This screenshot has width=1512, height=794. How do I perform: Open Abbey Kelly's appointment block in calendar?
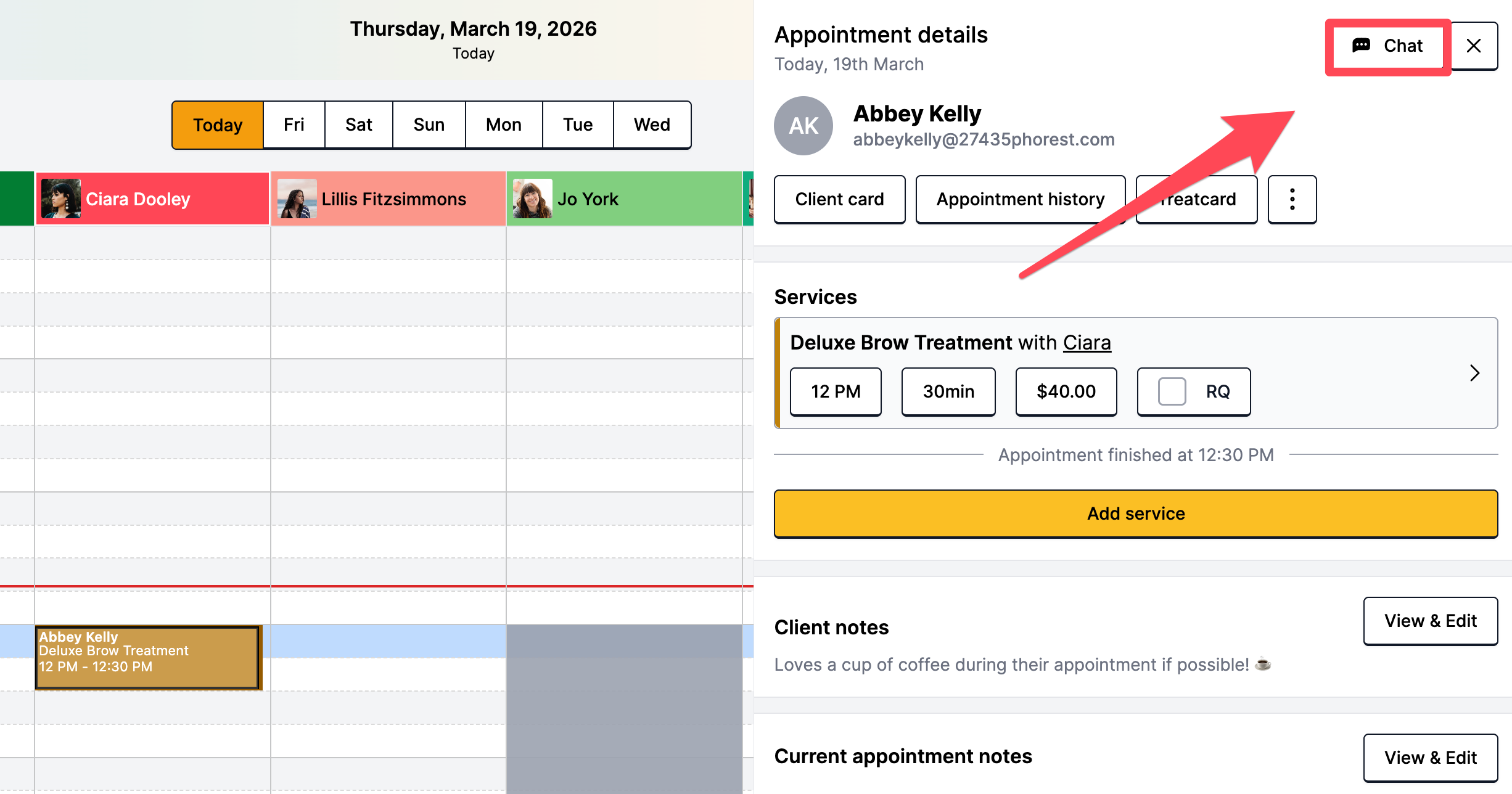(147, 657)
